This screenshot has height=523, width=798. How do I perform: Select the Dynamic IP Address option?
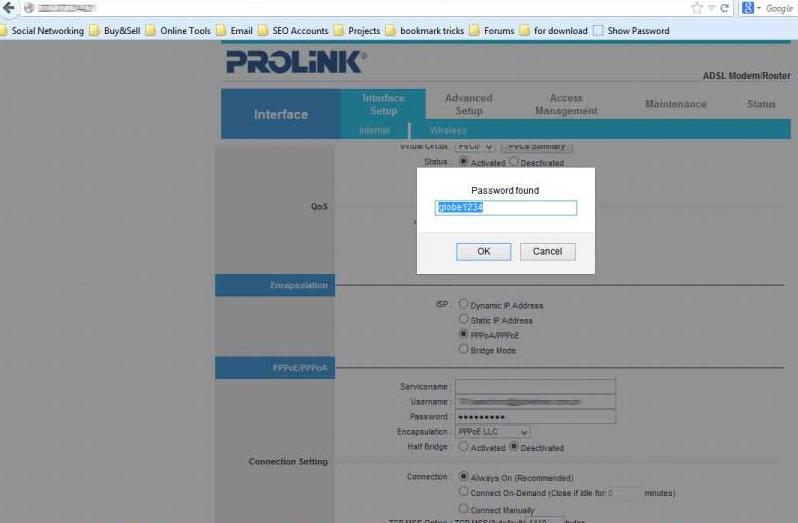[x=463, y=304]
